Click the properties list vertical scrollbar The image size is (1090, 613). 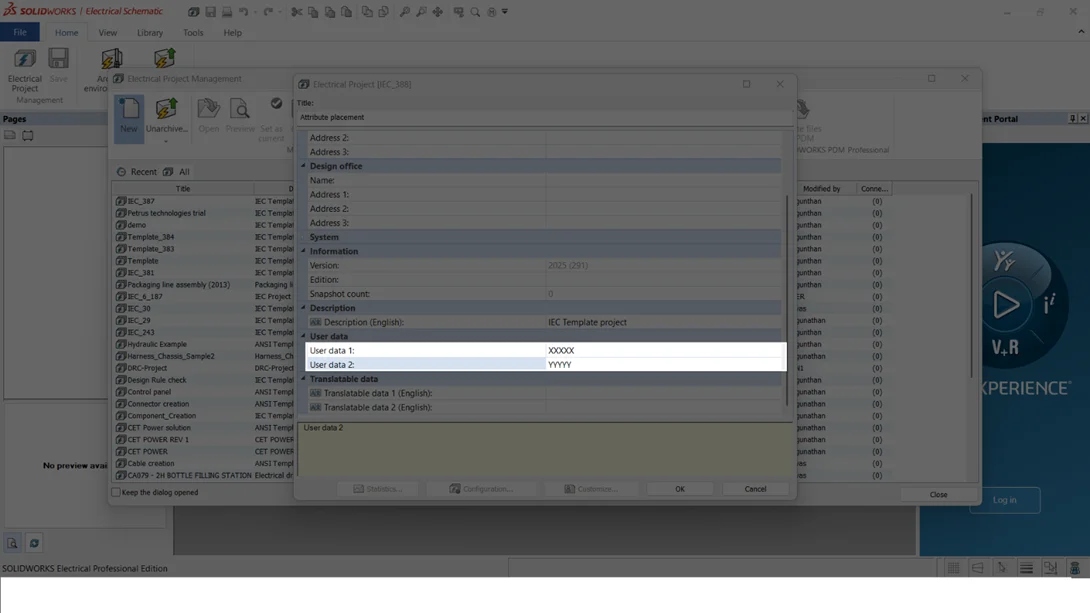pyautogui.click(x=787, y=299)
